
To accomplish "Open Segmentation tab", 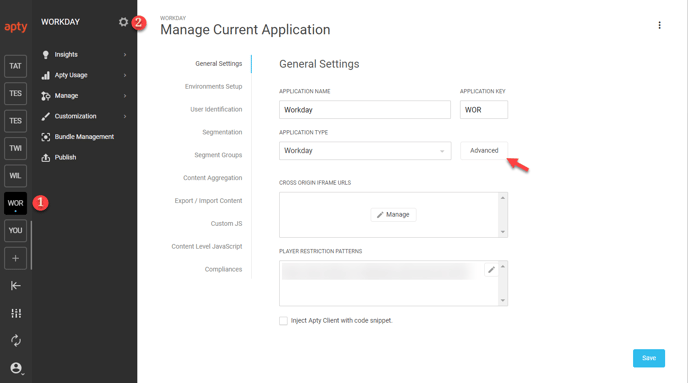I will pyautogui.click(x=222, y=132).
